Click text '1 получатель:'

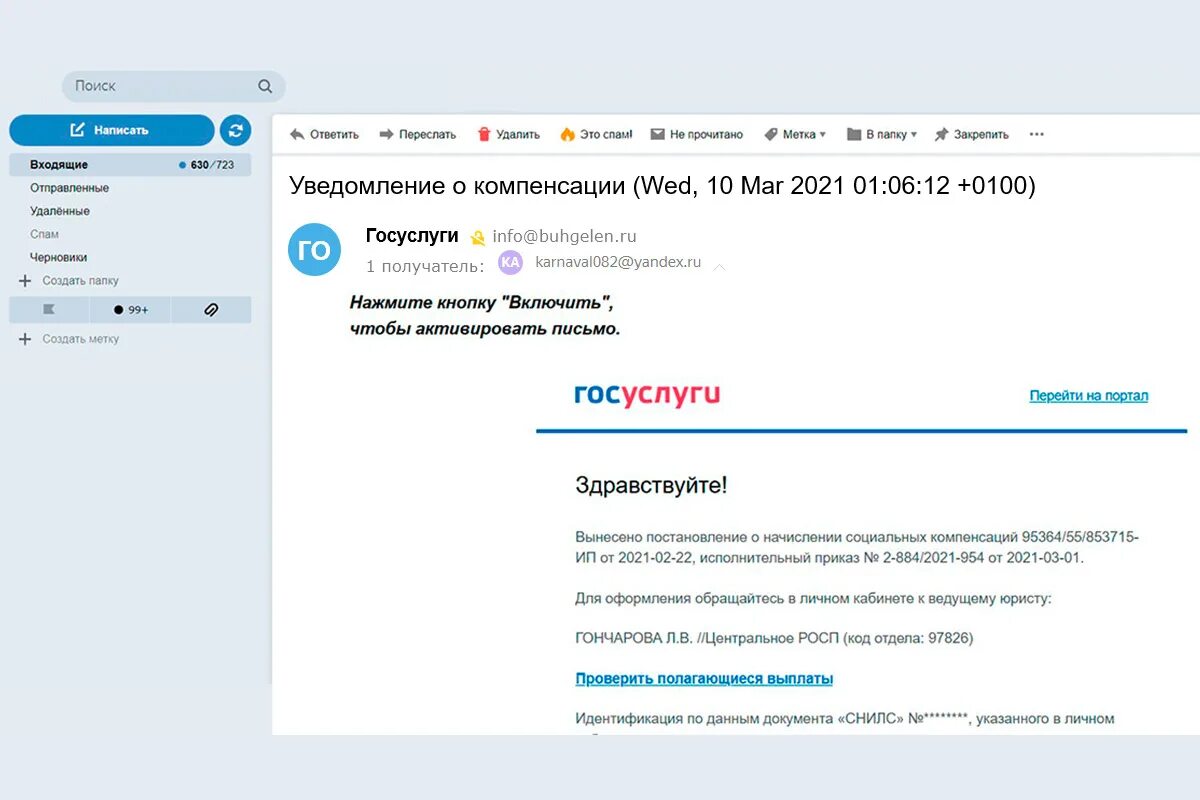pyautogui.click(x=425, y=266)
